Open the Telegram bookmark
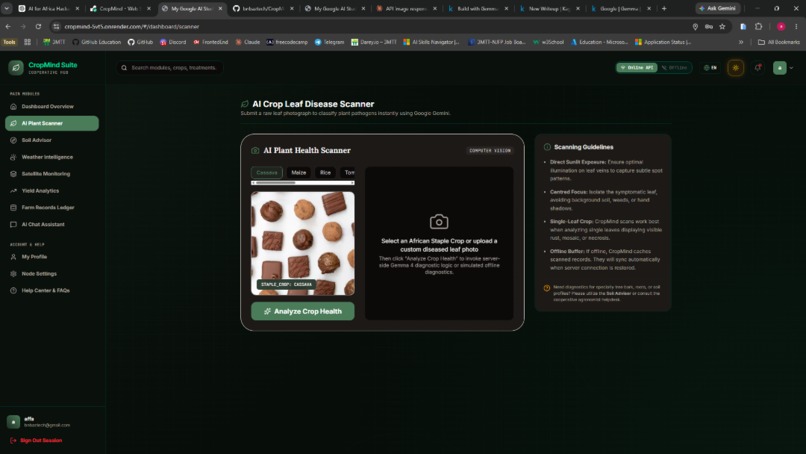This screenshot has width=806, height=454. 329,42
